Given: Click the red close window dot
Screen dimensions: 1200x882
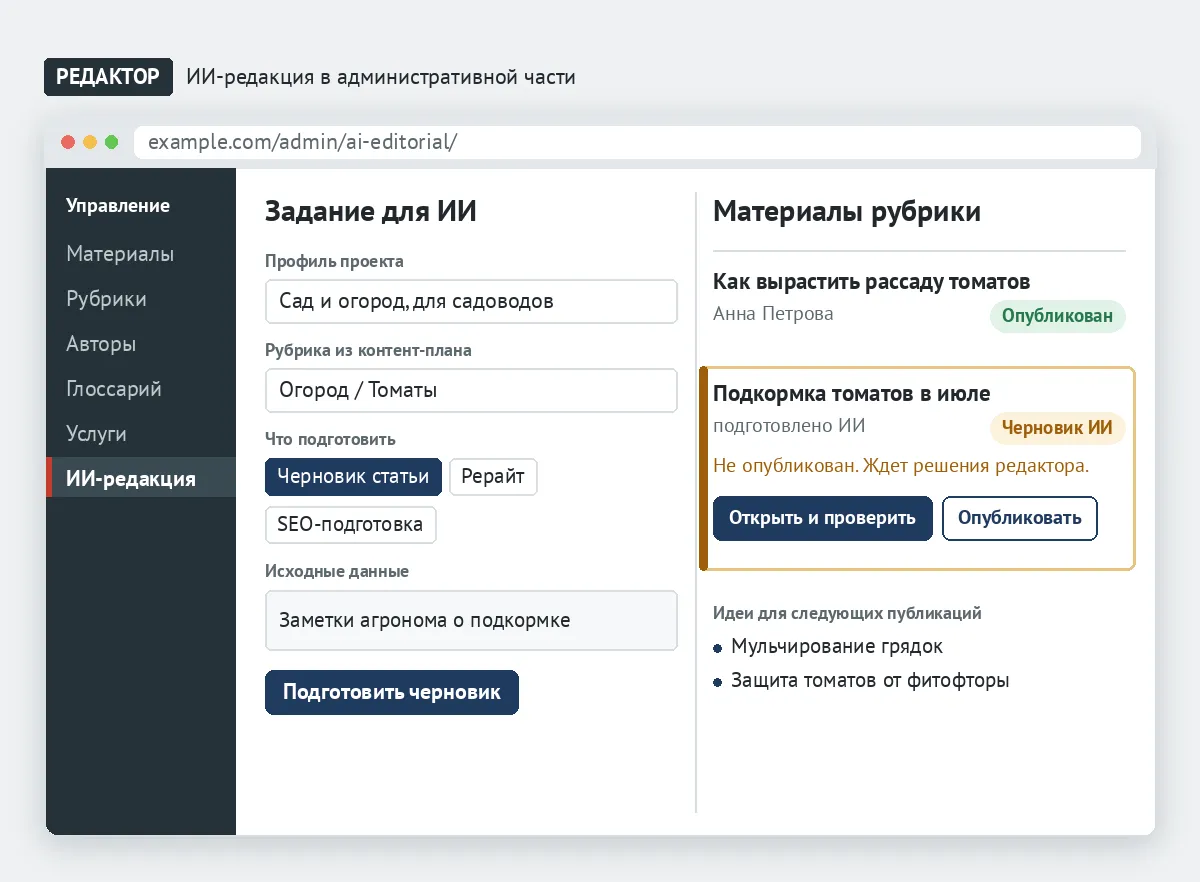Looking at the screenshot, I should pyautogui.click(x=68, y=142).
